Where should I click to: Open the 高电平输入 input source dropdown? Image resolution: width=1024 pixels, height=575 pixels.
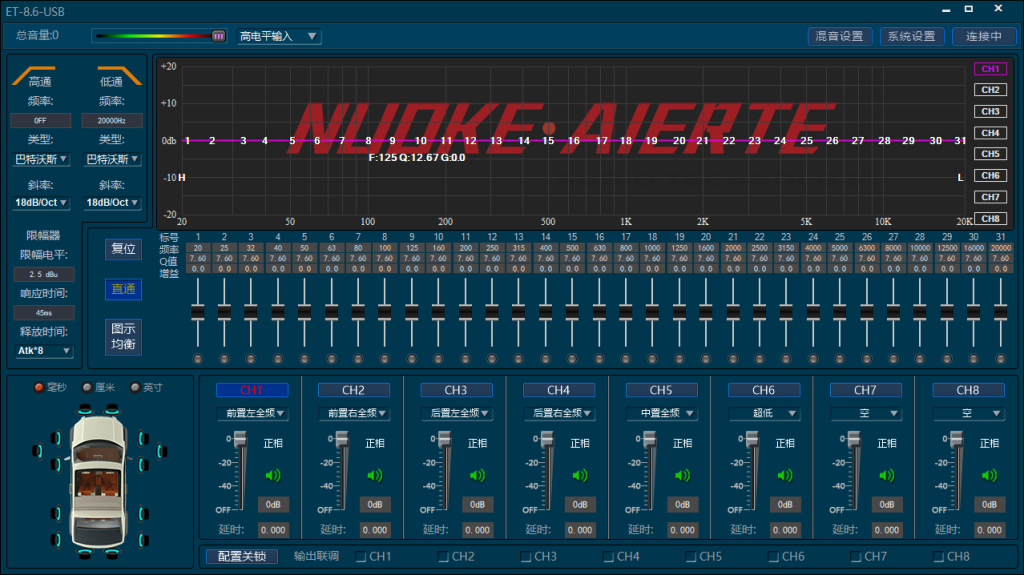278,36
